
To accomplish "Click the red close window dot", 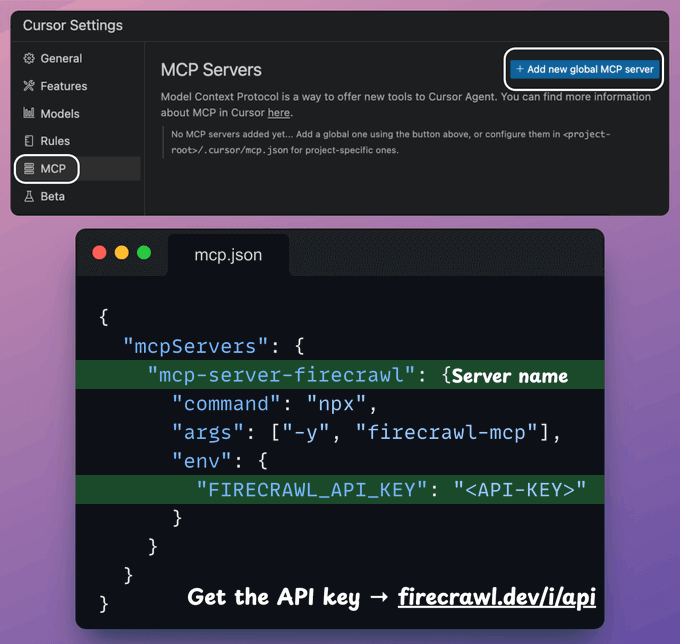I will tap(100, 253).
